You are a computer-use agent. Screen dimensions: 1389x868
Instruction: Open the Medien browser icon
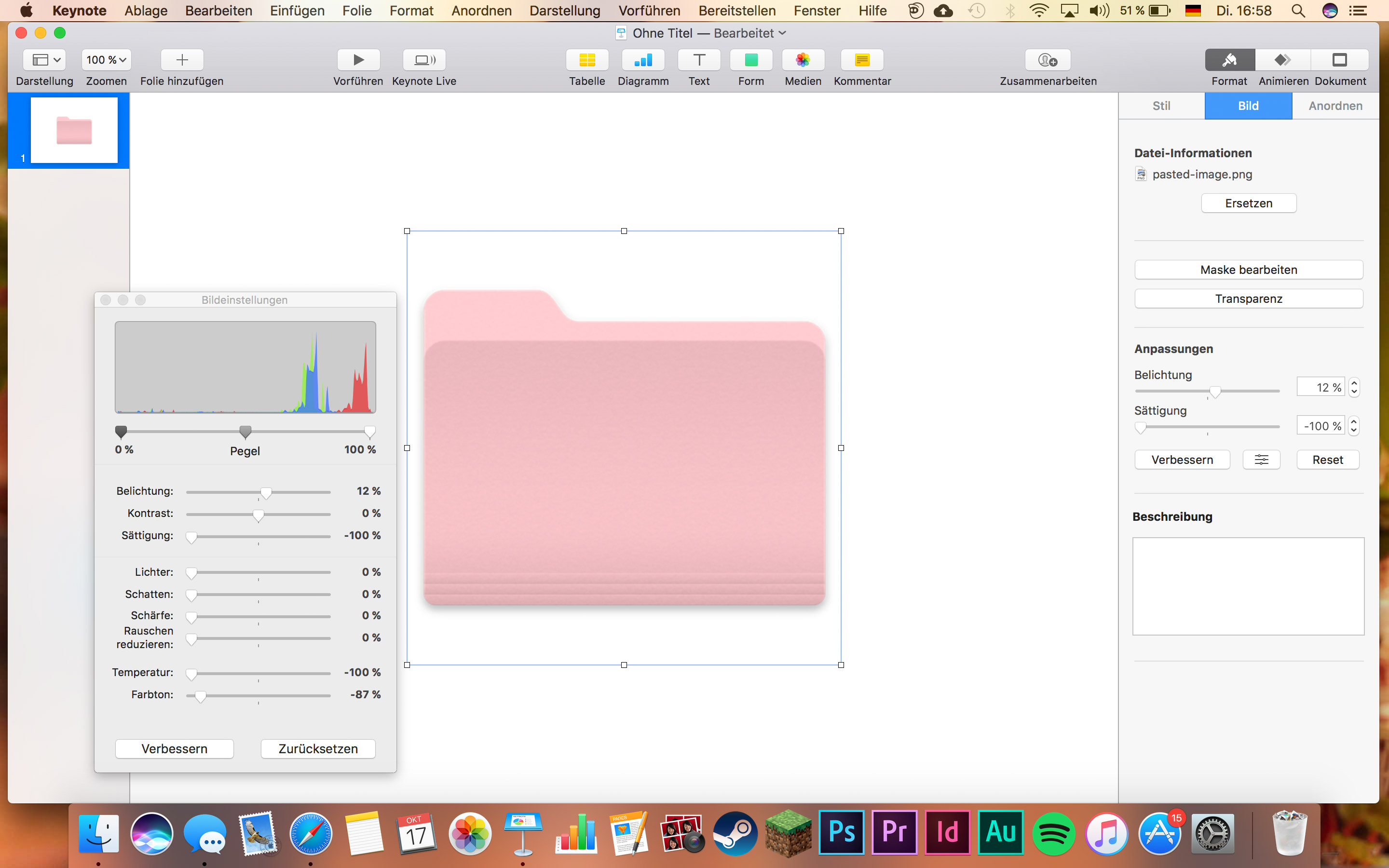click(x=803, y=60)
